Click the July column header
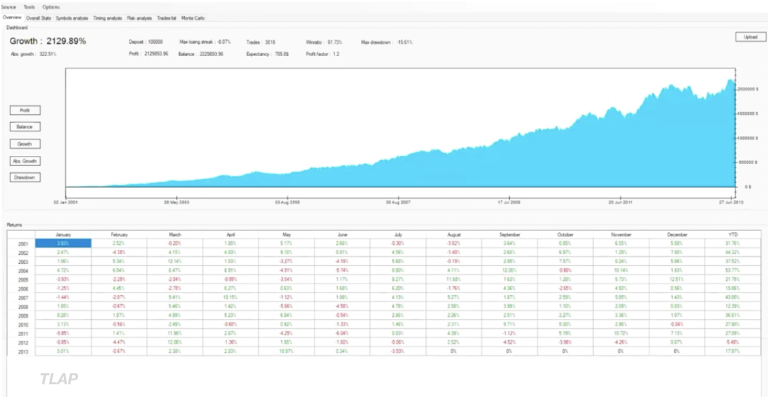This screenshot has height=398, width=768. pyautogui.click(x=398, y=235)
